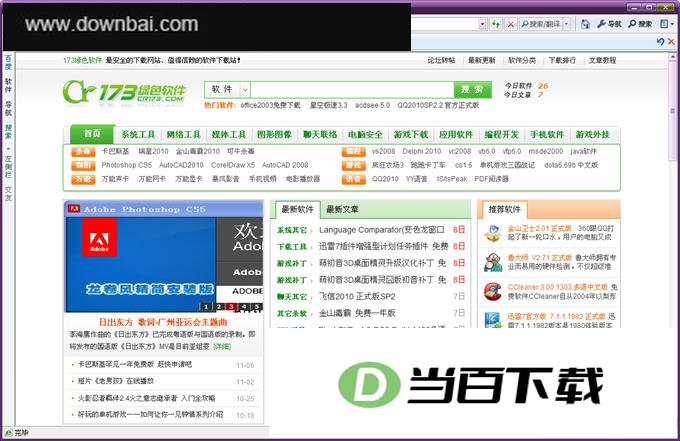Click the 迅雷7 software icon

click(x=493, y=320)
